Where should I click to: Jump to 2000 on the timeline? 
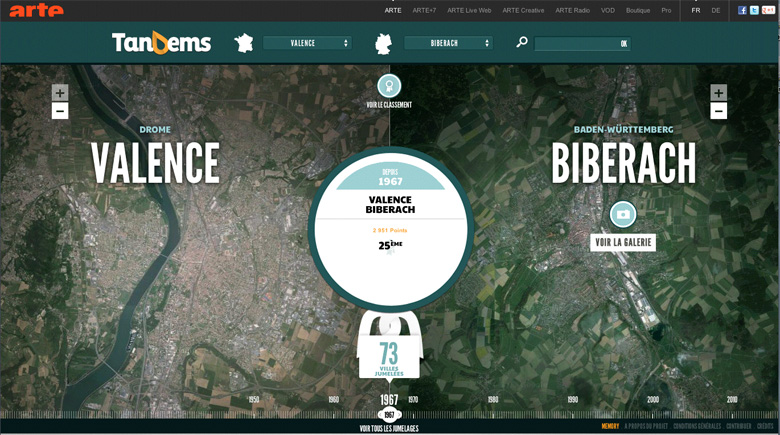coord(653,399)
